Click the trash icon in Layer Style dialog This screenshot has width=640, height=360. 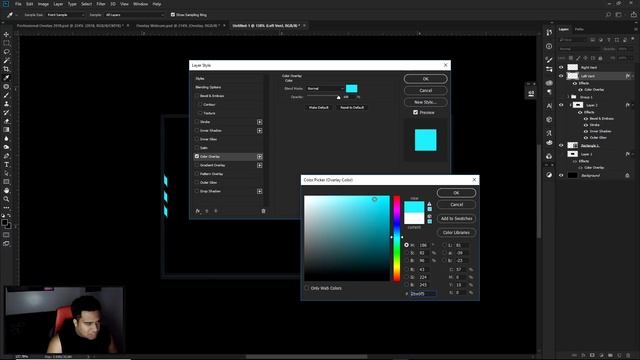[x=263, y=211]
